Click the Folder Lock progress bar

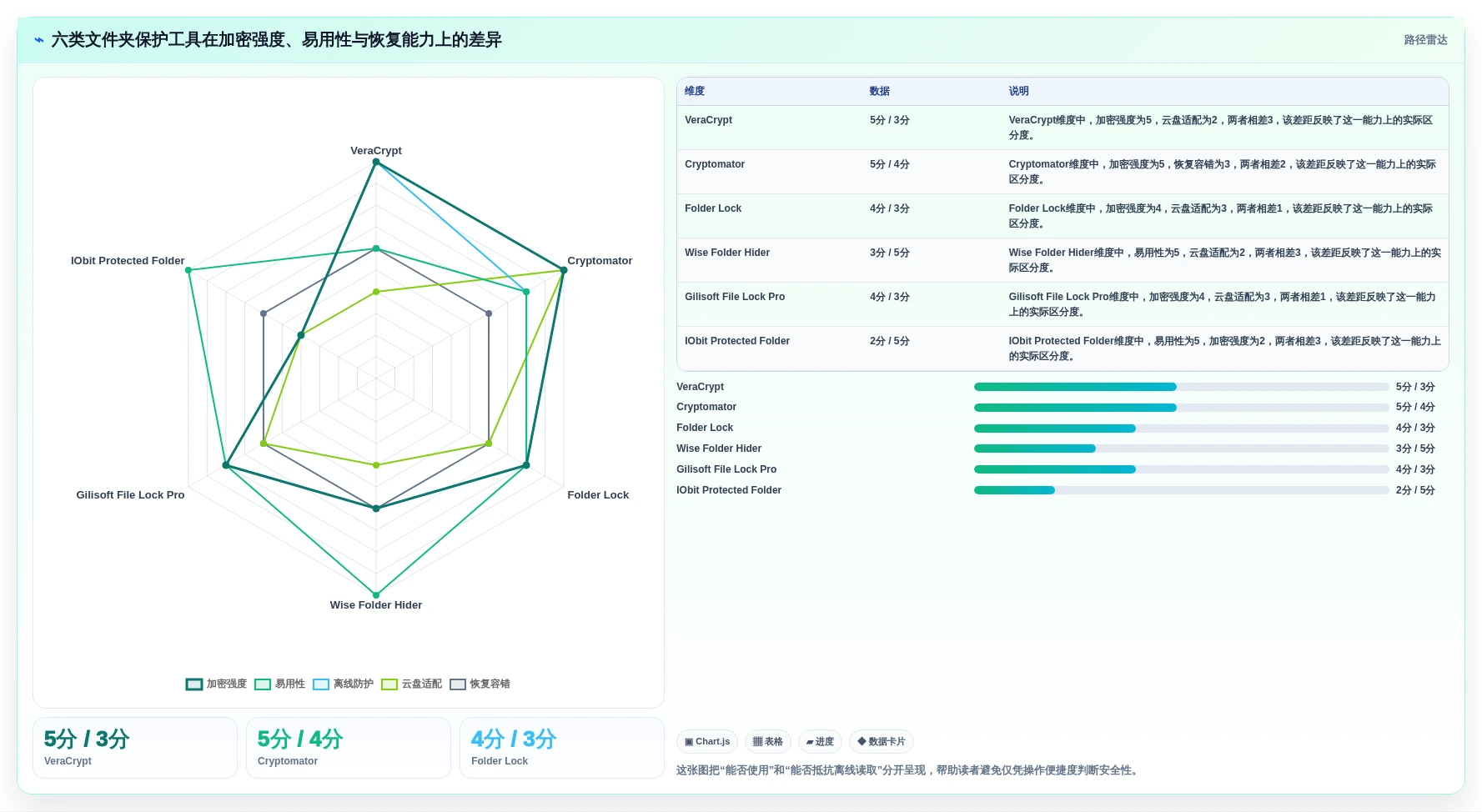[1181, 429]
